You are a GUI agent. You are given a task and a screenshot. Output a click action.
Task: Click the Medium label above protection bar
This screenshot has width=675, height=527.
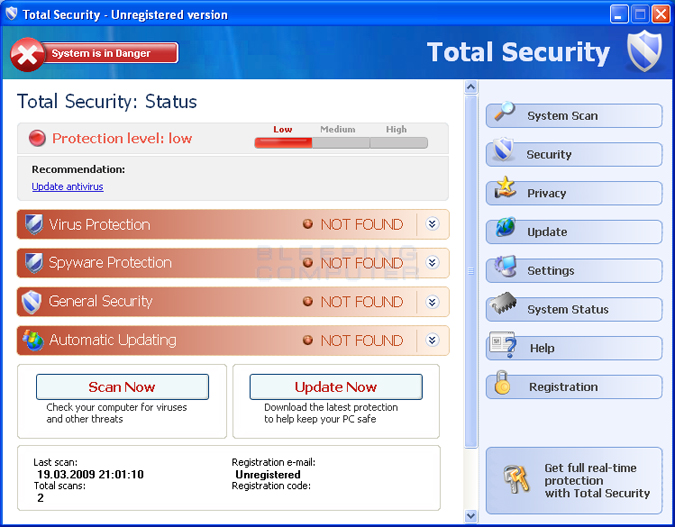point(338,129)
